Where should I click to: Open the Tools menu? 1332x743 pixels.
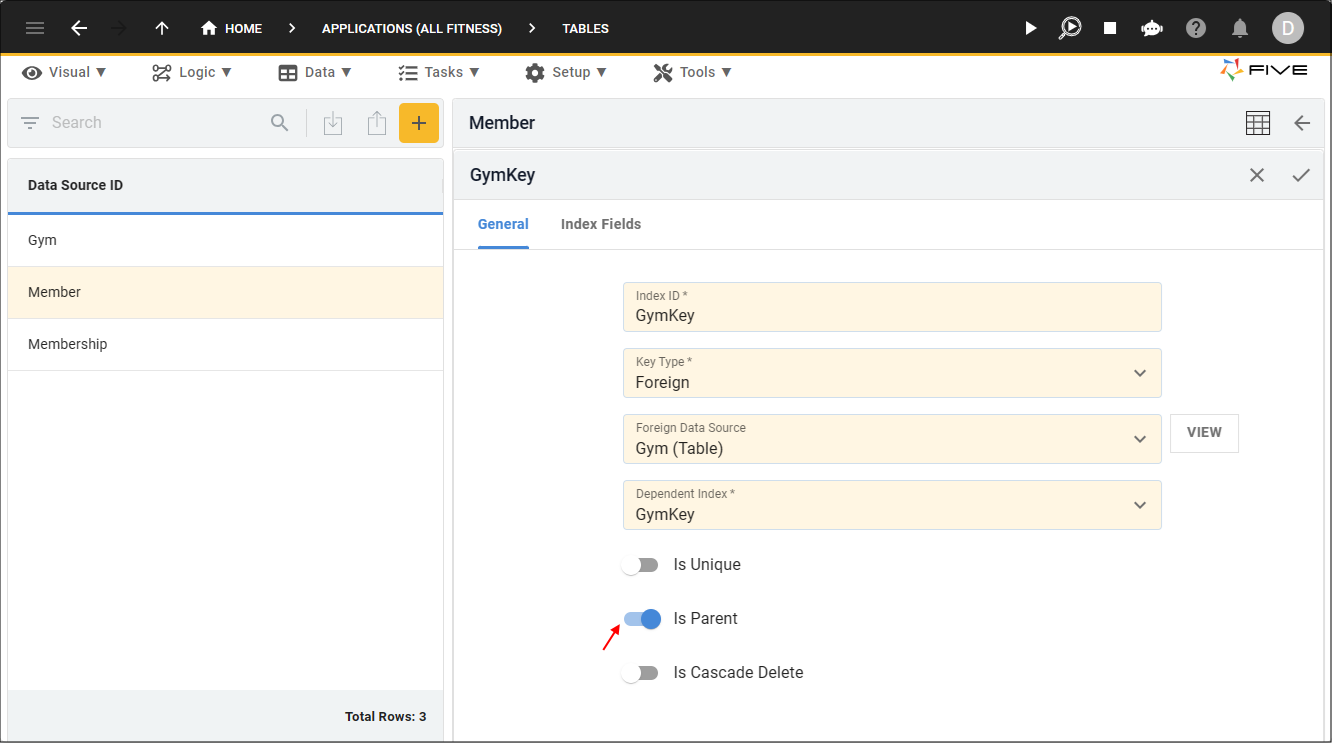coord(692,72)
